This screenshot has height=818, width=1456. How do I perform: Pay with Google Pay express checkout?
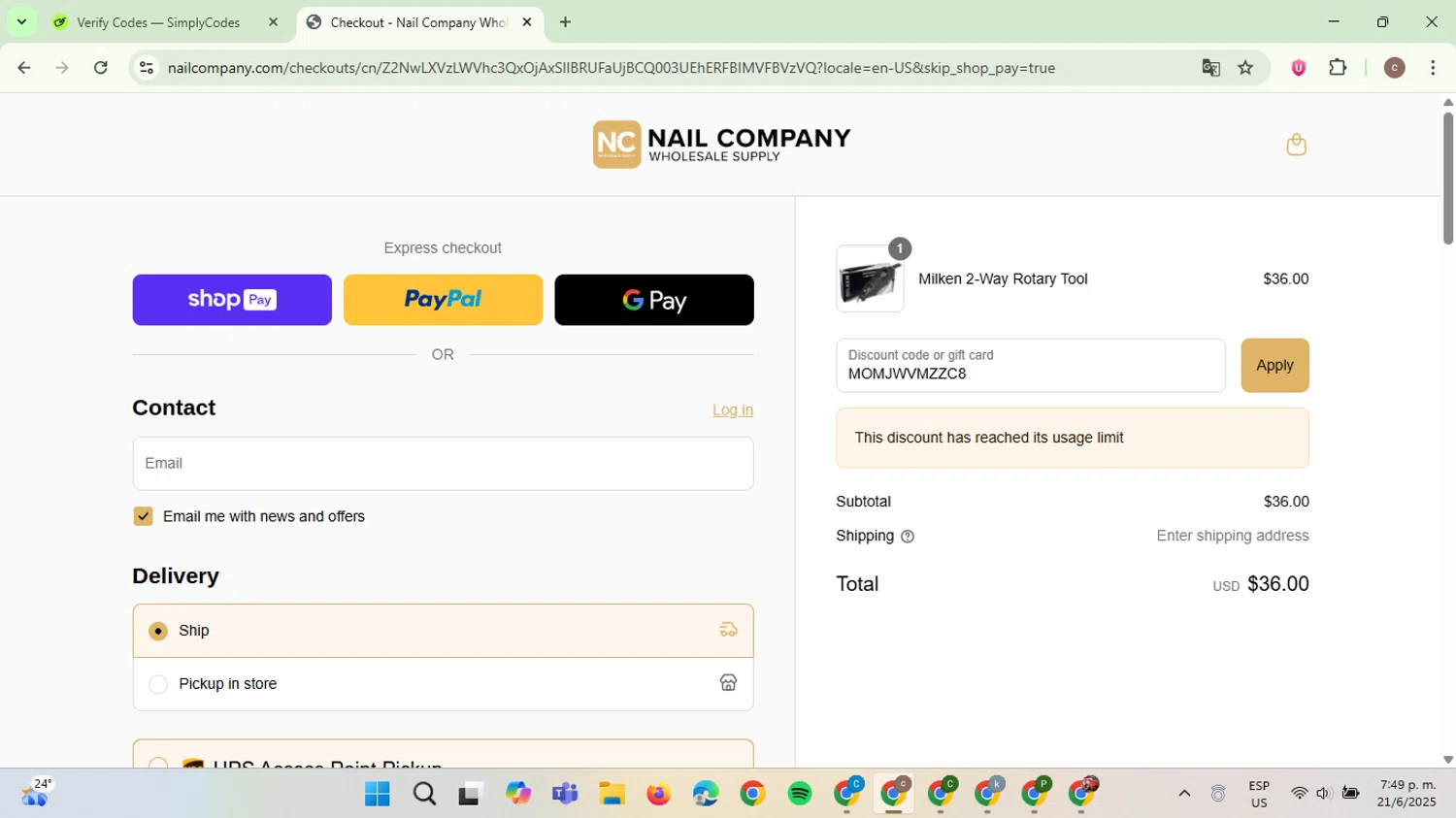(654, 300)
